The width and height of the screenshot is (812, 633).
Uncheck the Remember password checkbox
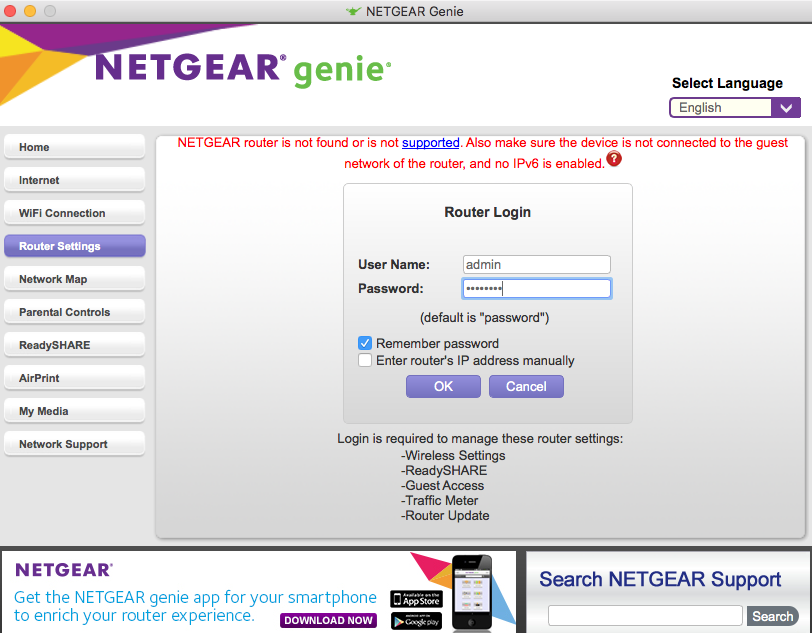click(365, 343)
